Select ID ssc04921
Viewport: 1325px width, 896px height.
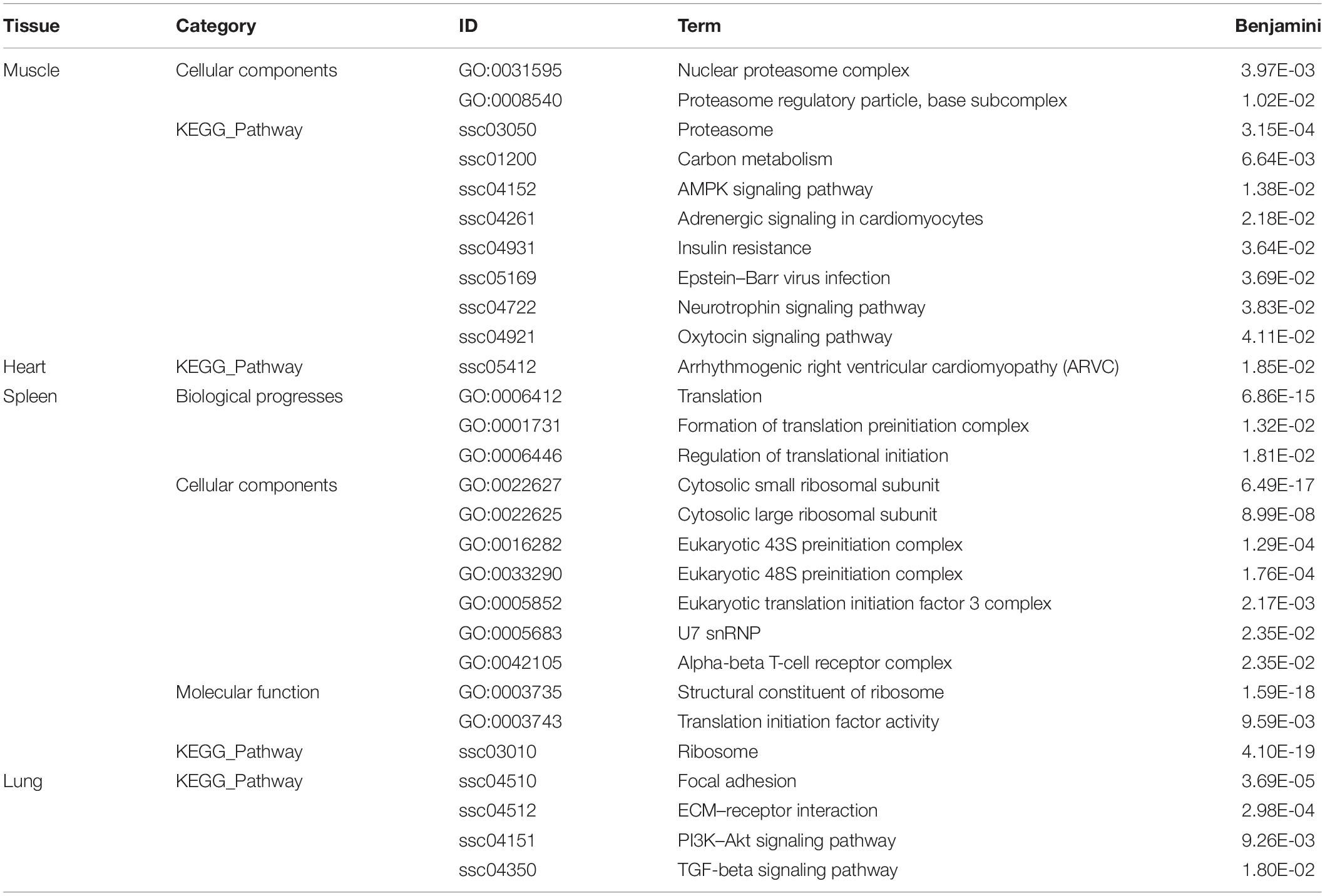click(497, 337)
